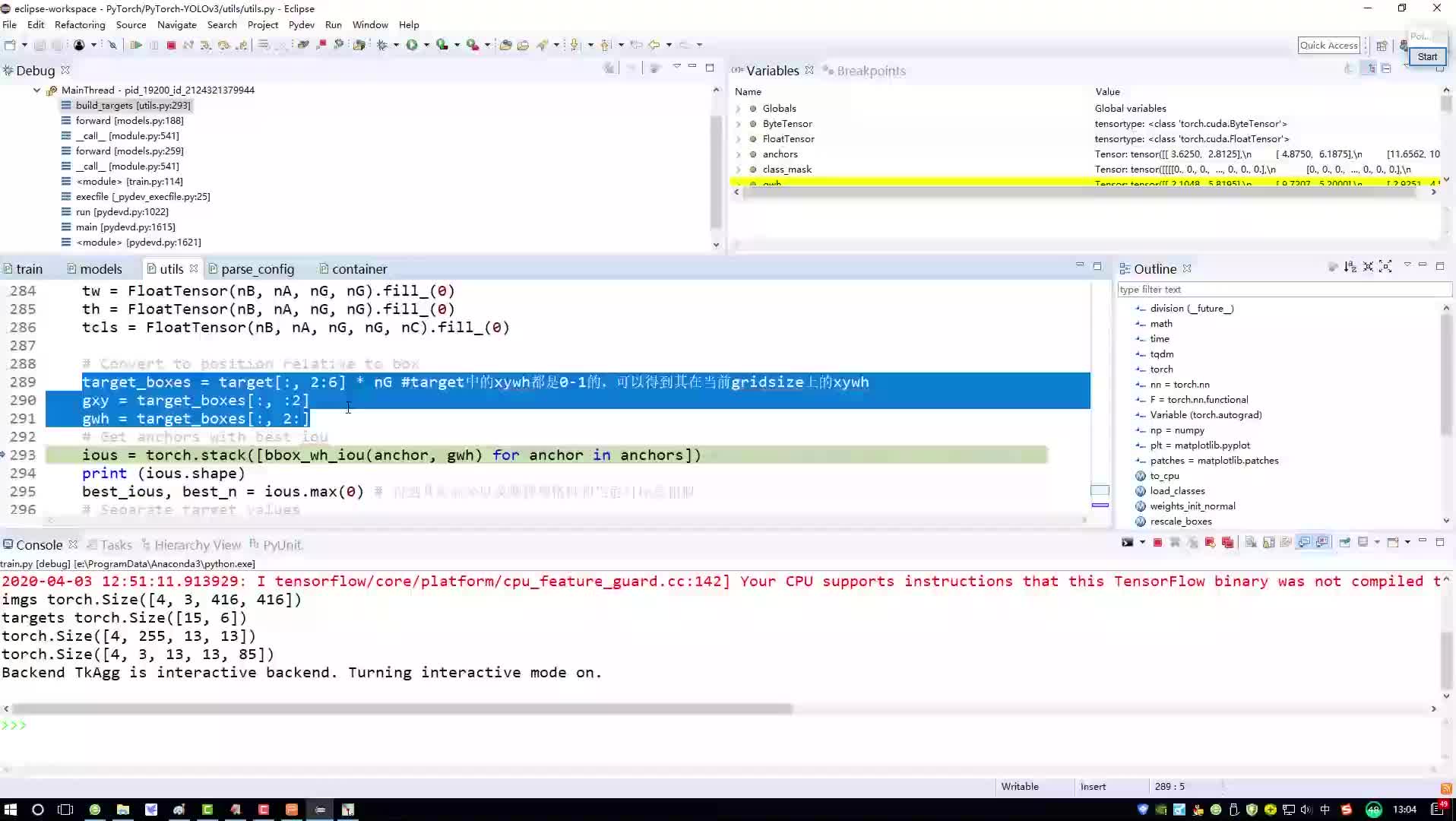
Task: Open the Breakpoints view tab
Action: pos(864,71)
